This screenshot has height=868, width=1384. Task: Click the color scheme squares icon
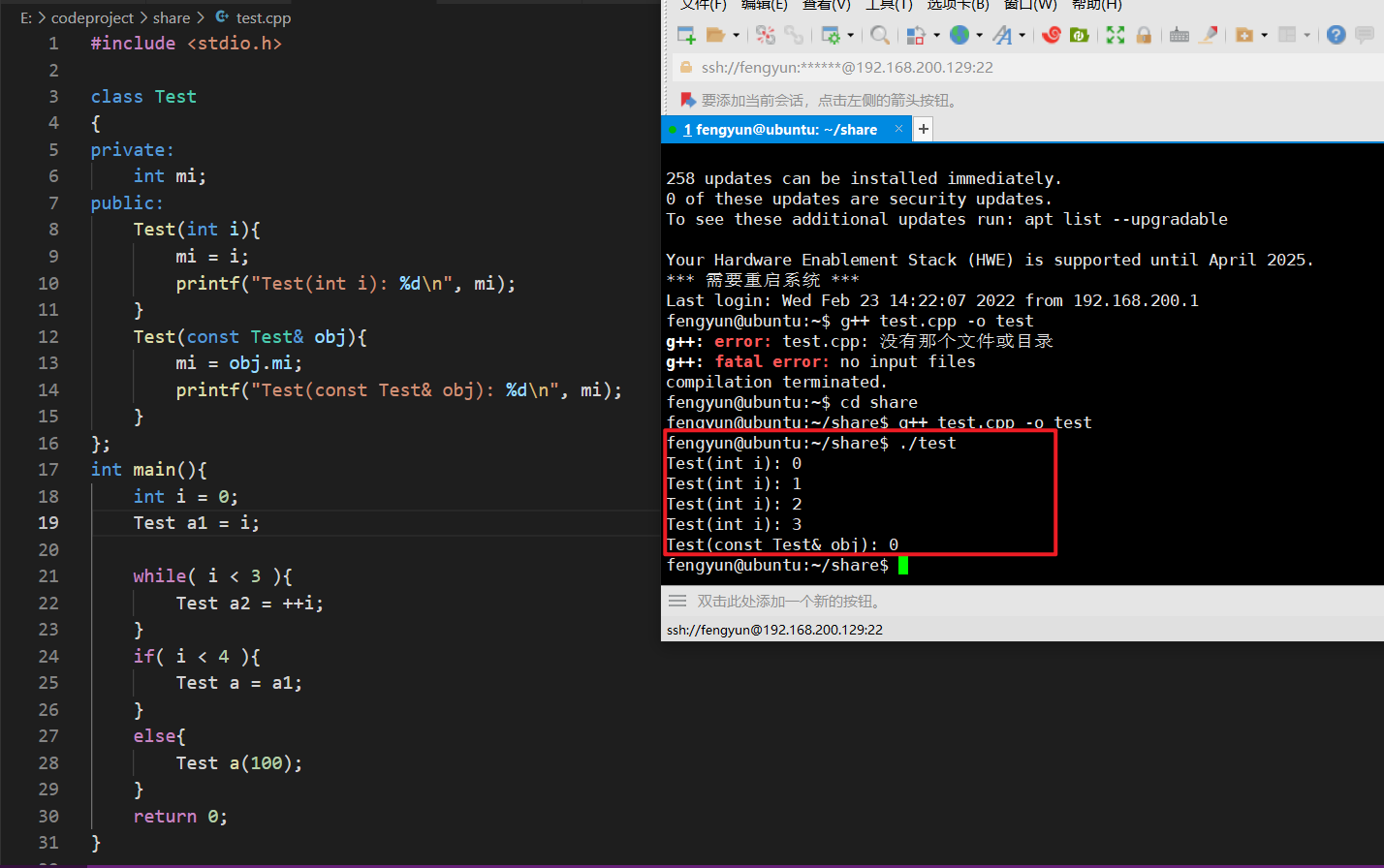(916, 35)
